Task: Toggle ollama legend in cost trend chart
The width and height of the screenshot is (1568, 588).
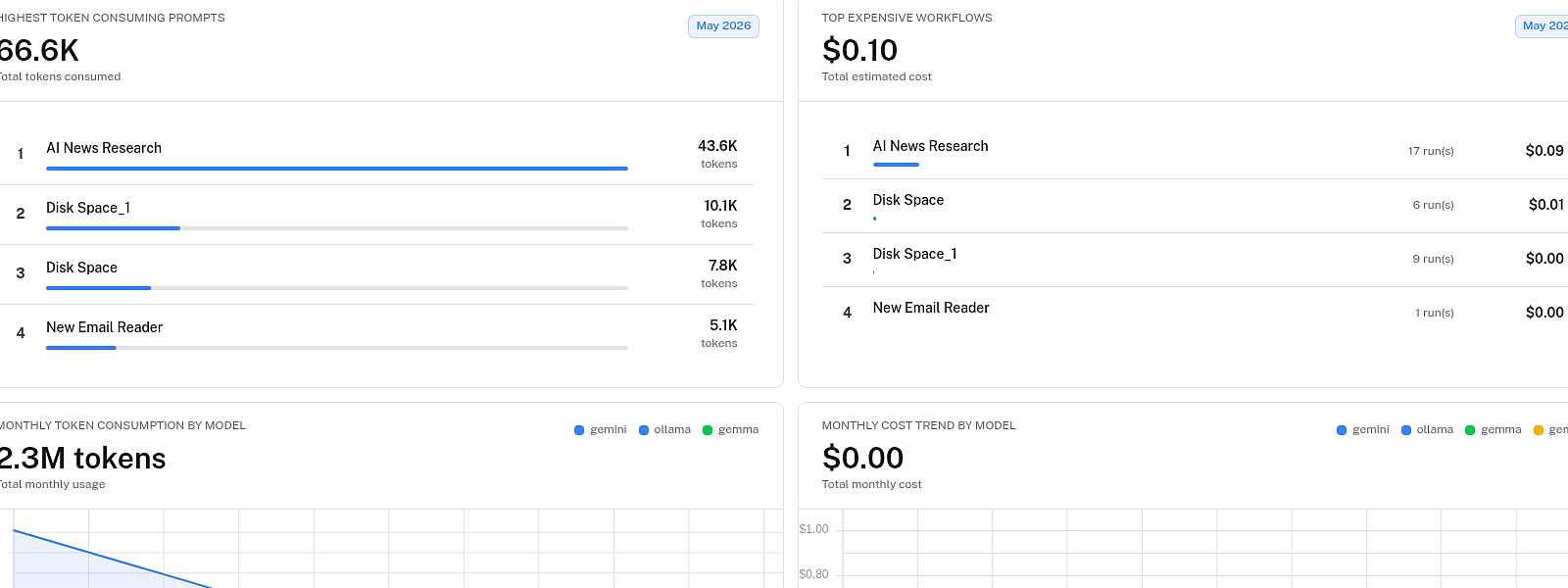Action: click(1427, 429)
